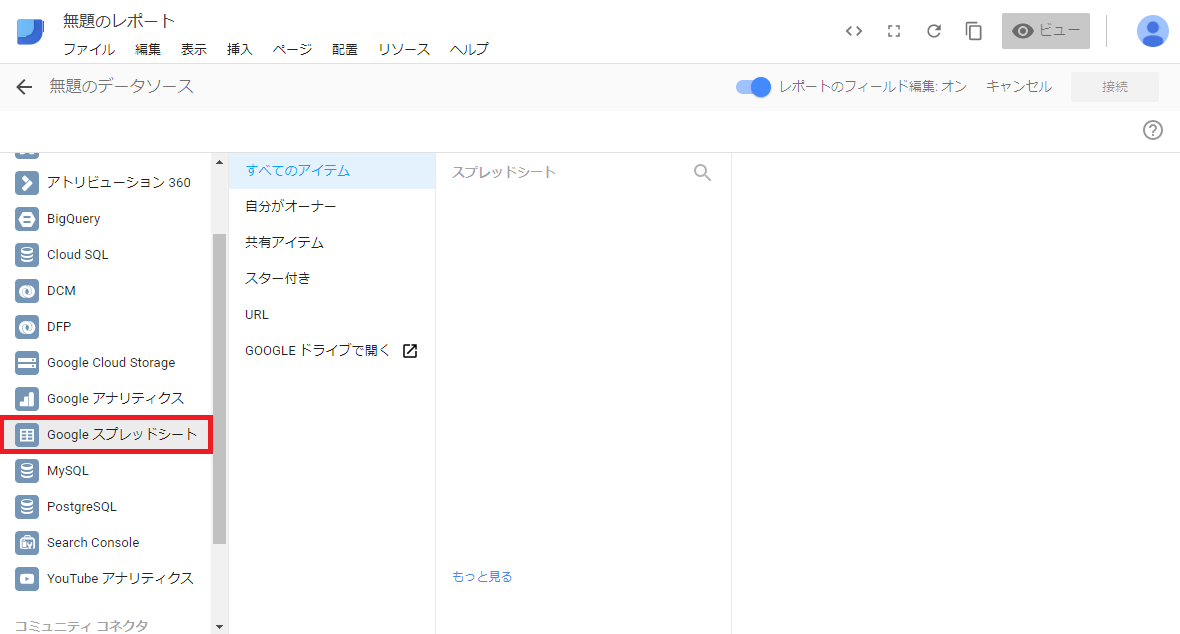Click the GOOGLE ドライブで開く text link
Viewport: 1180px width, 634px height.
(318, 351)
